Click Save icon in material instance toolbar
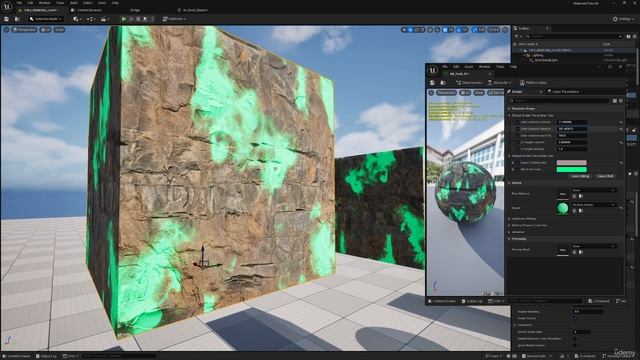The width and height of the screenshot is (640, 360). pos(433,83)
